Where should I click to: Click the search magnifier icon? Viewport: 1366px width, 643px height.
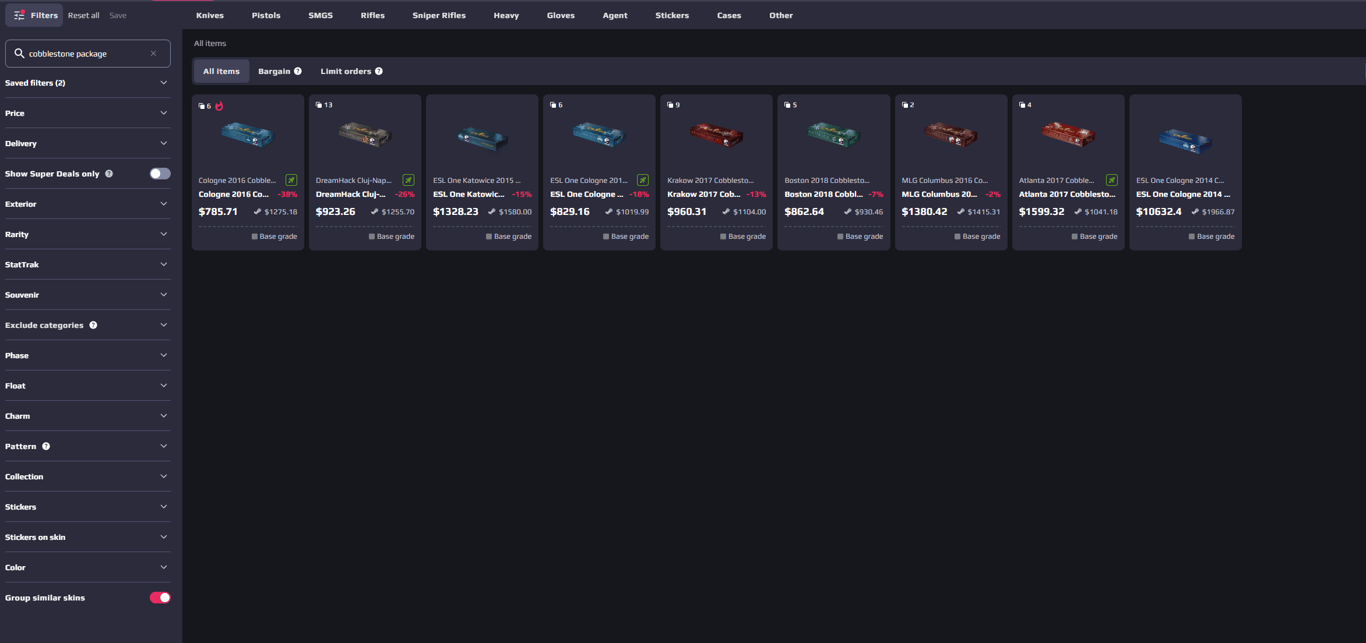pos(19,53)
